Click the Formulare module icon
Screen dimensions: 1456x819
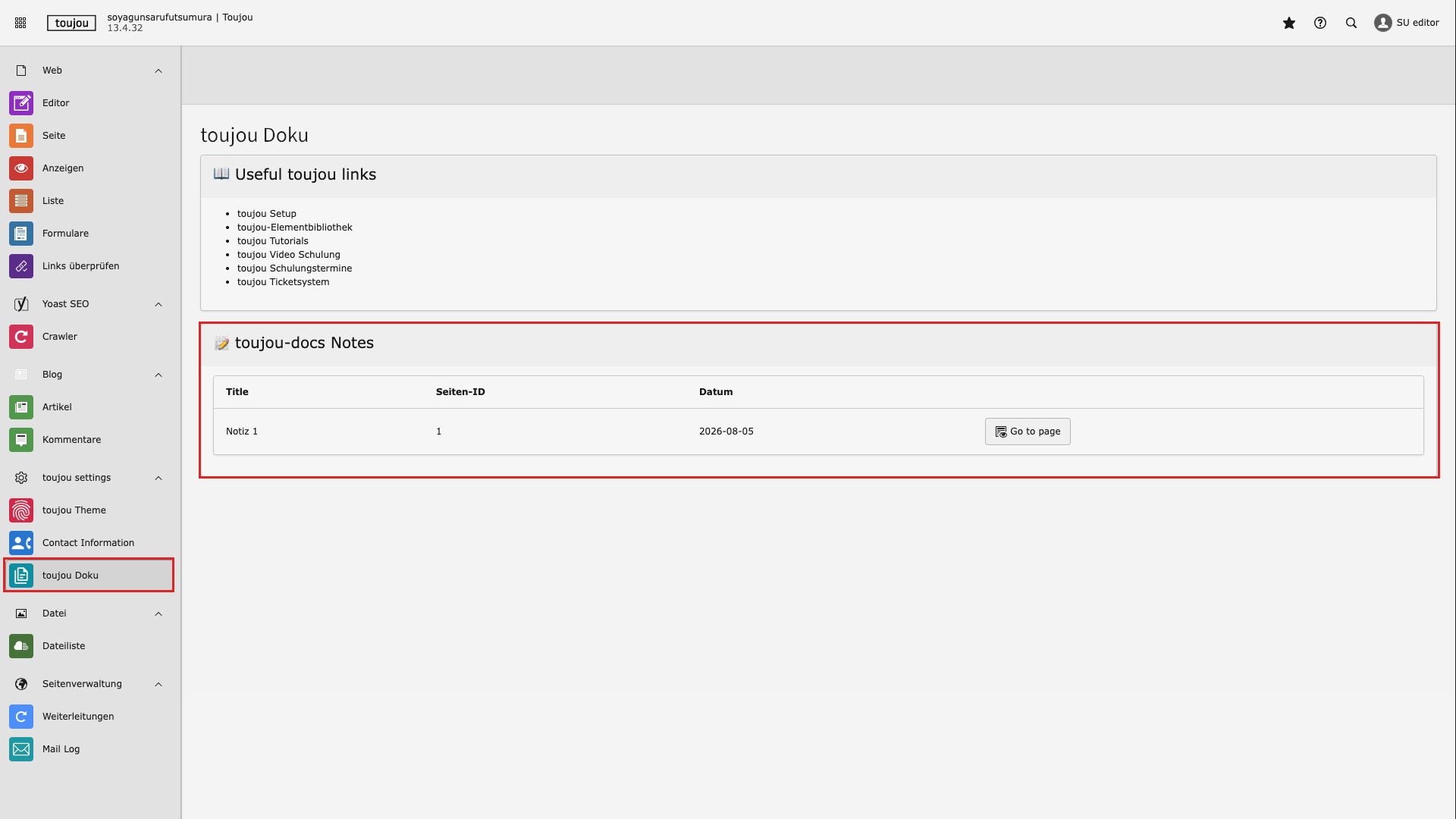point(21,234)
